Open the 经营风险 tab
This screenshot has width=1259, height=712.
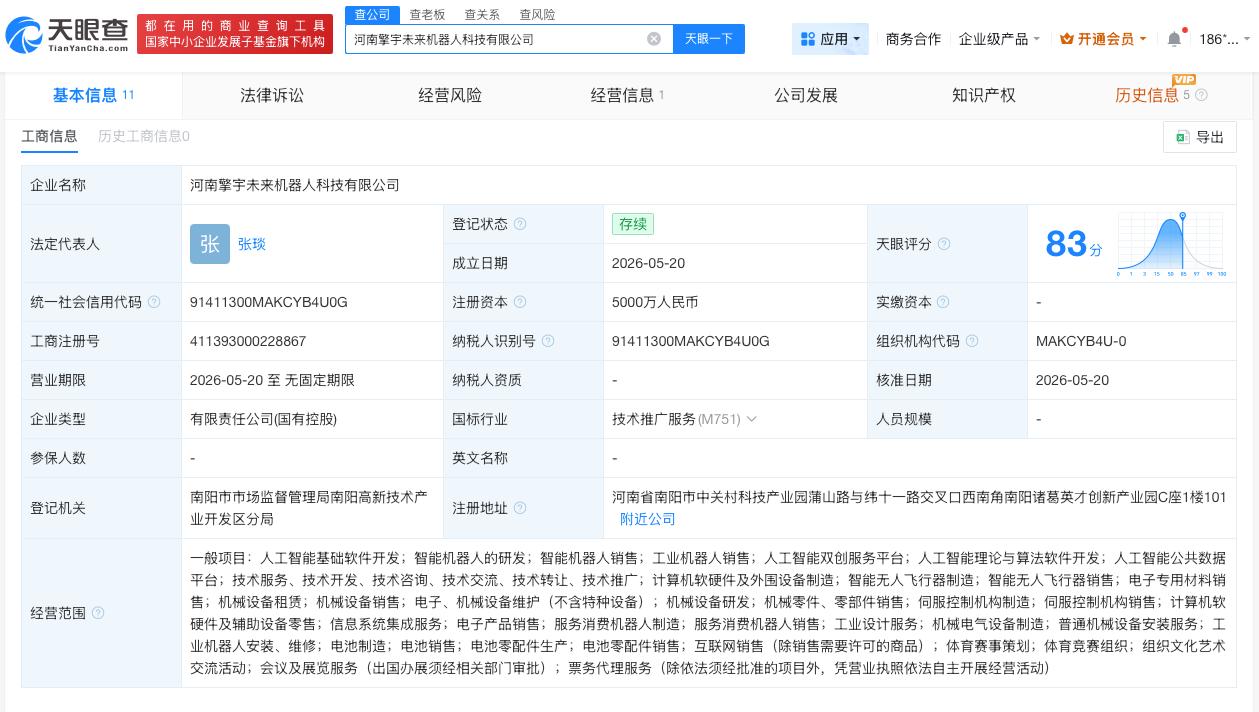[450, 95]
